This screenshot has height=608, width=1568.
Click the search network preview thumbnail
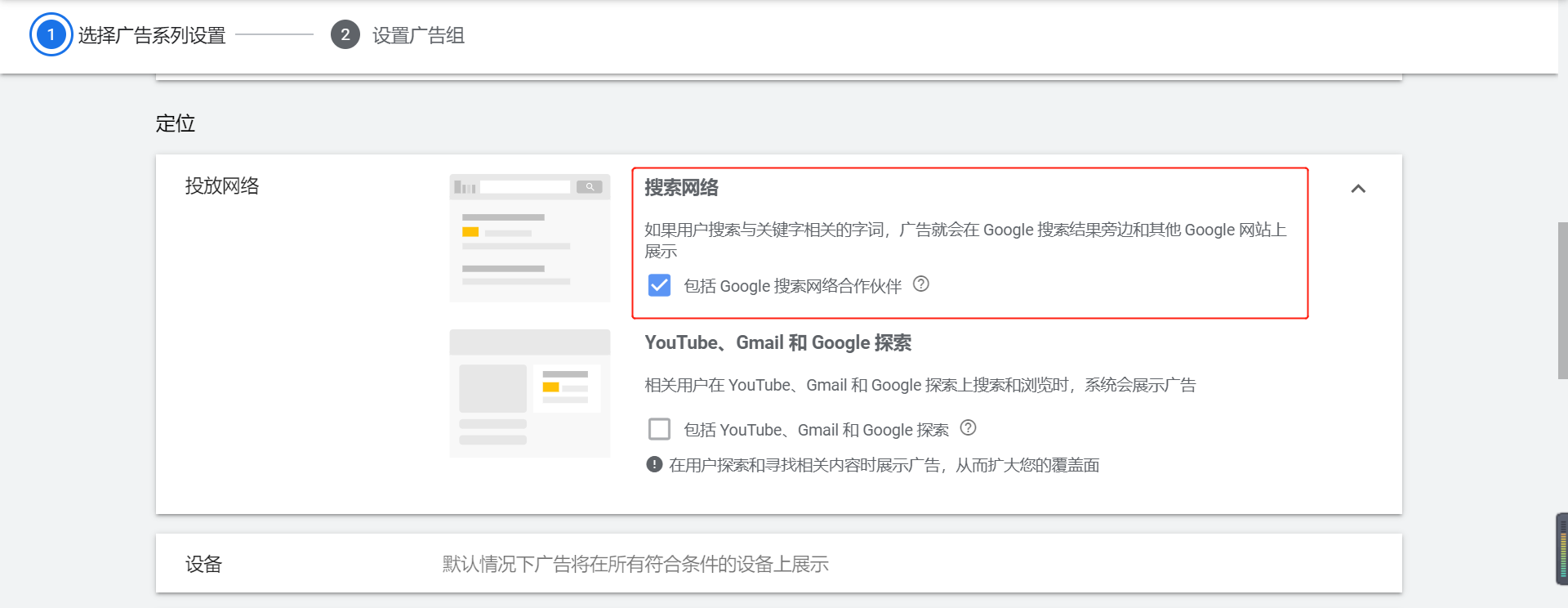point(530,238)
